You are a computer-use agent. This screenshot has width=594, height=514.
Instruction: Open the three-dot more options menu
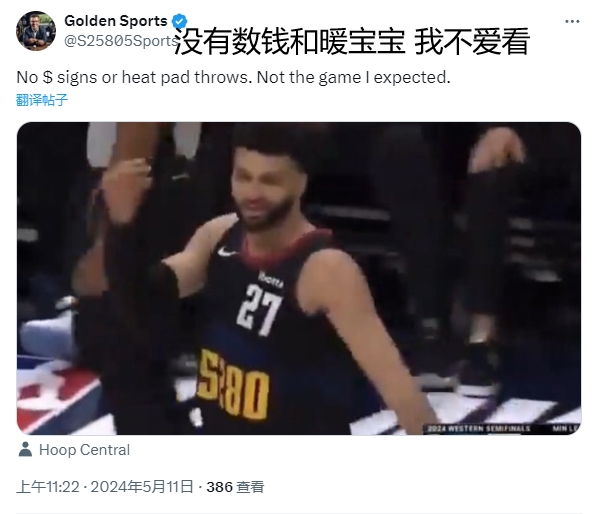(572, 21)
